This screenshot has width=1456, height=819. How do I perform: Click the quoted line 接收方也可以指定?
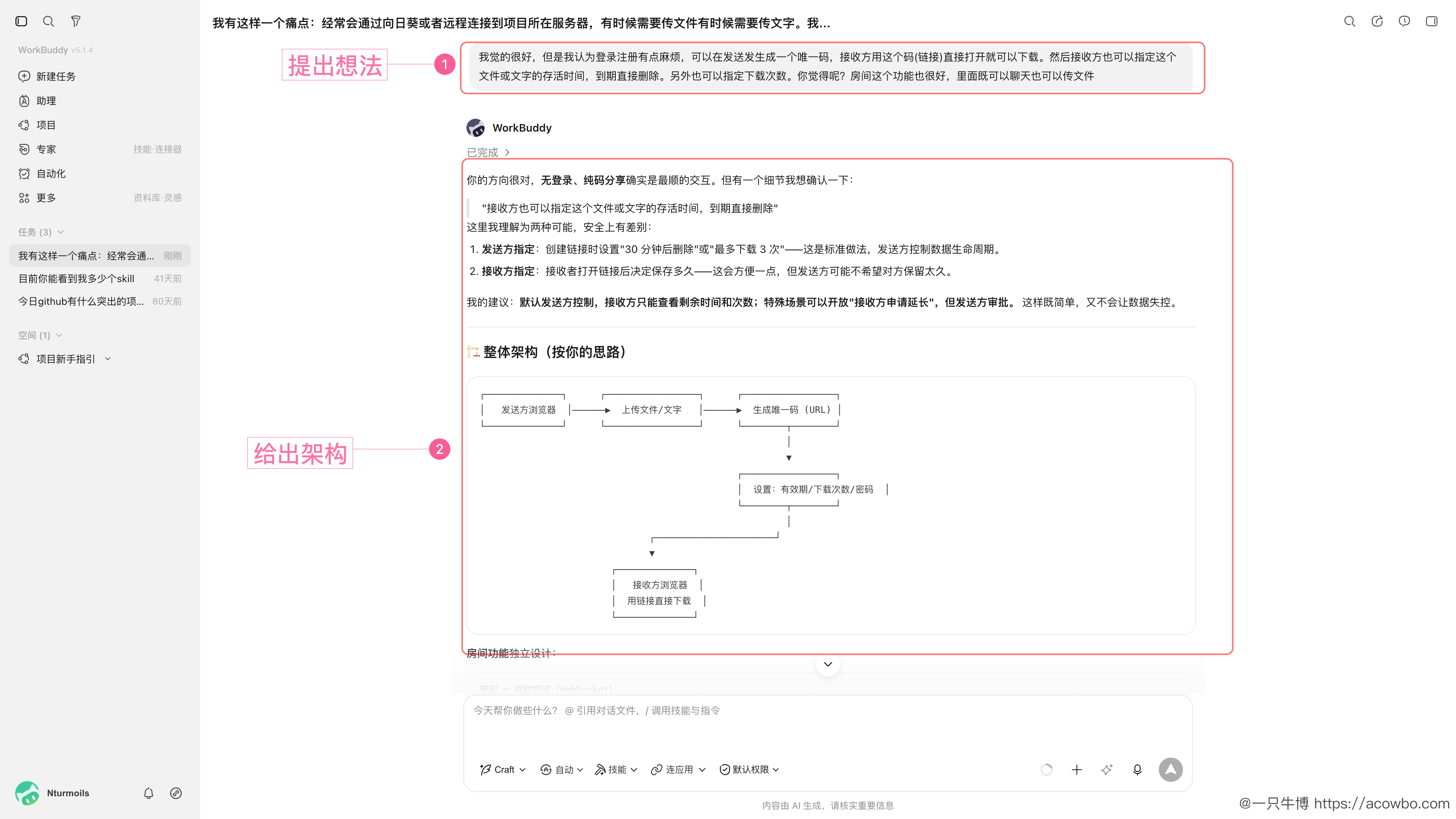pyautogui.click(x=630, y=208)
